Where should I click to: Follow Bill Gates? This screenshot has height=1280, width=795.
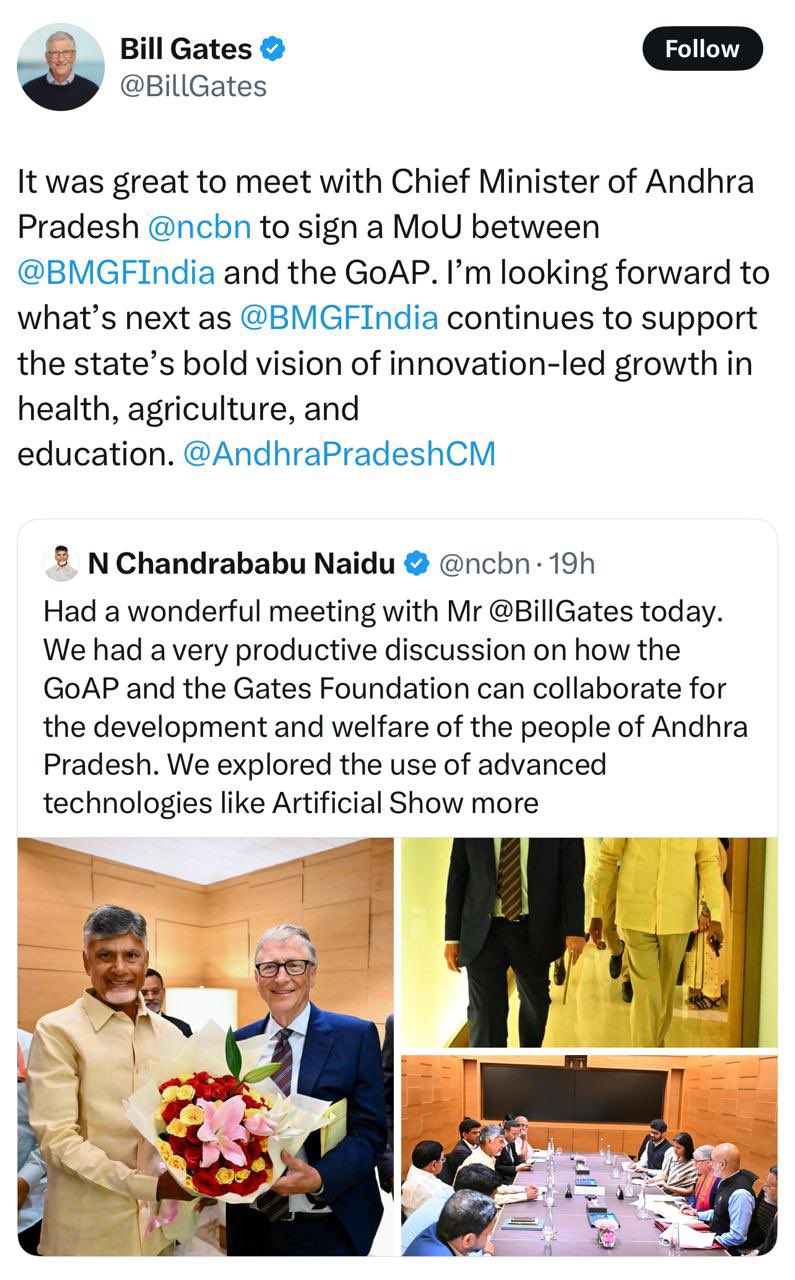(702, 49)
